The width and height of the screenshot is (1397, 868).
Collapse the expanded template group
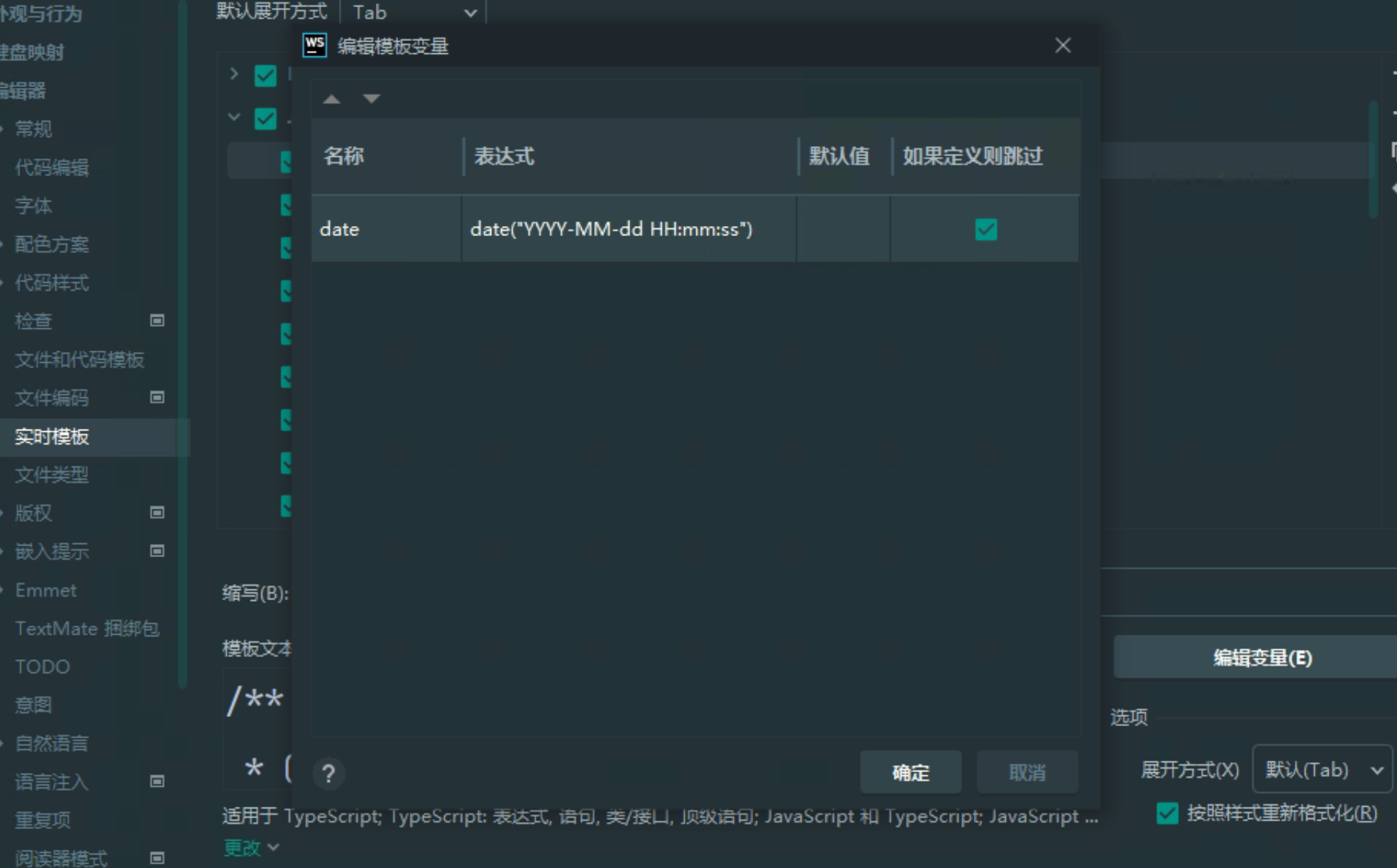[x=233, y=117]
